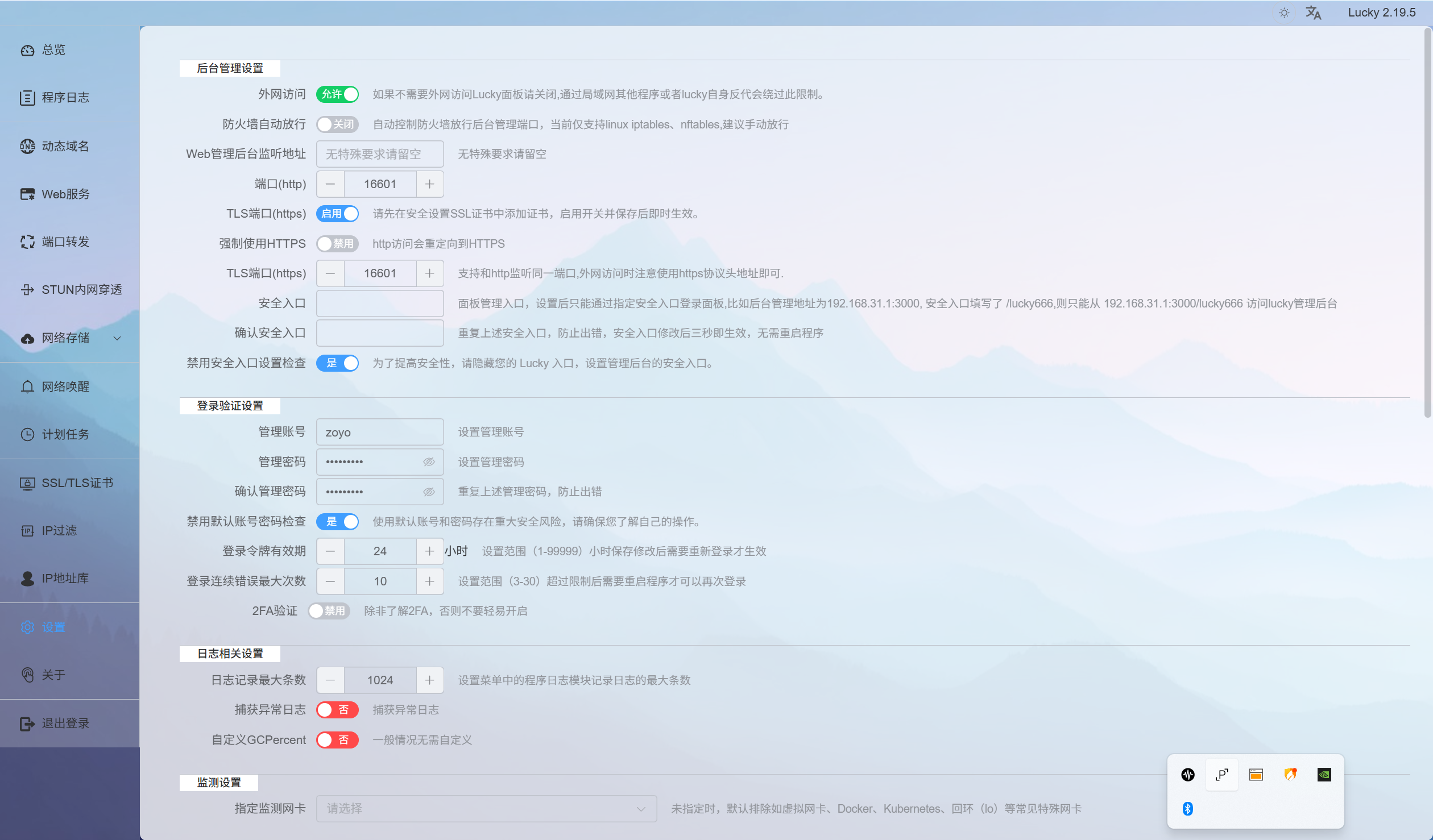Decrease 登录令牌有效期 with minus
The image size is (1433, 840).
point(330,551)
